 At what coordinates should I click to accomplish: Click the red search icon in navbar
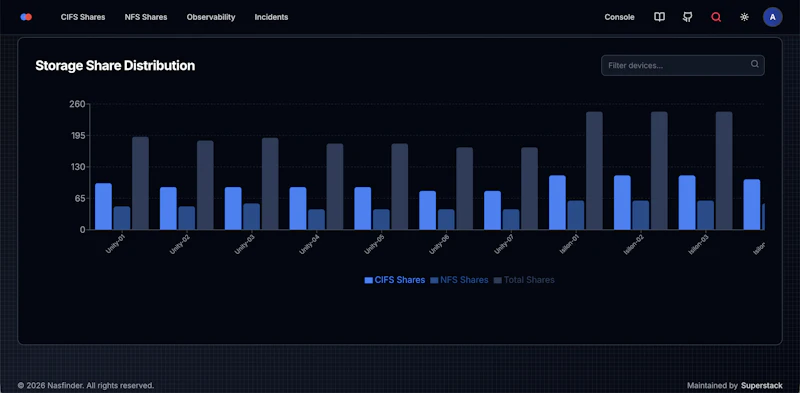click(x=716, y=17)
